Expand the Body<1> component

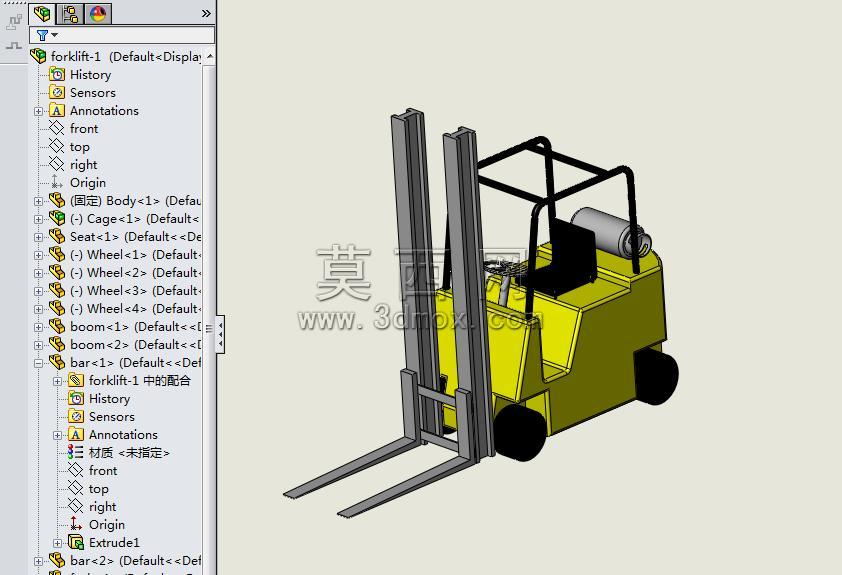point(38,201)
